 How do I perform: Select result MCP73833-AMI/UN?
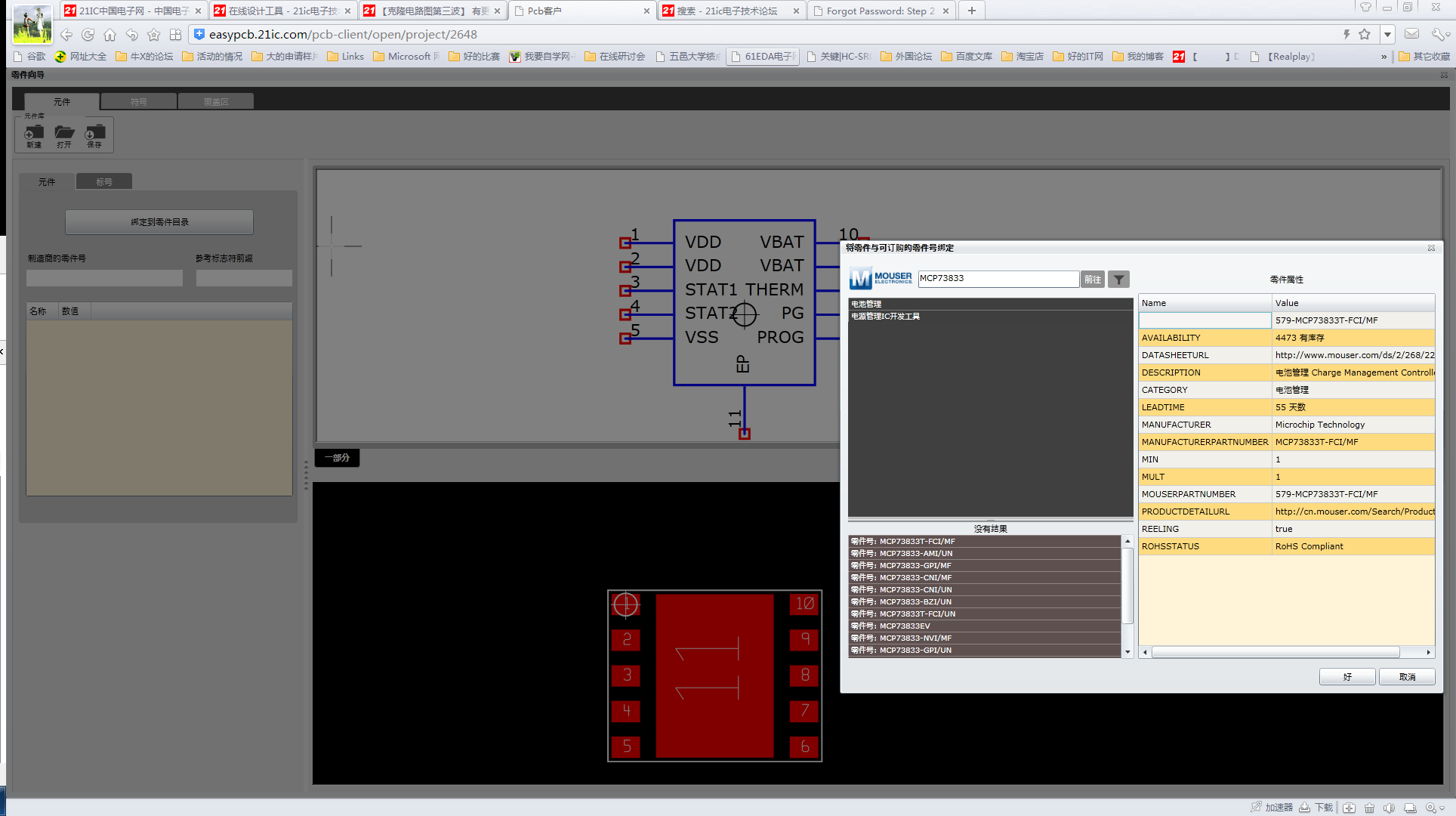[985, 553]
